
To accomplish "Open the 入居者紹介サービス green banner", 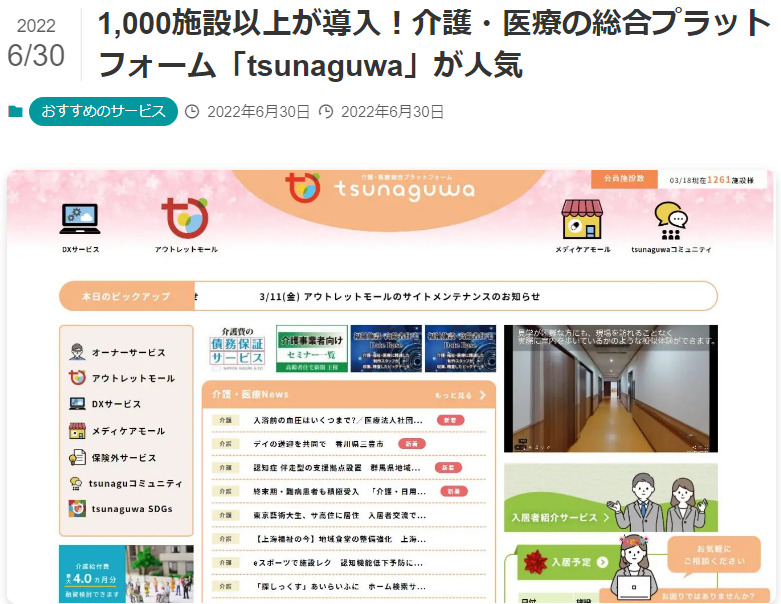I will [x=611, y=497].
